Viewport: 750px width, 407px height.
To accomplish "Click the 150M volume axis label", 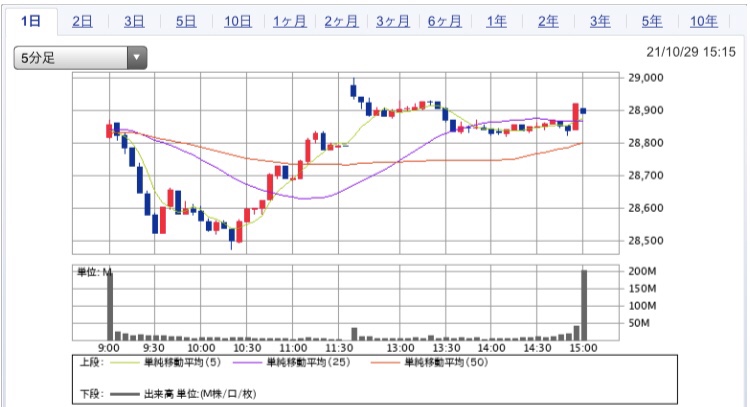I will pos(642,288).
